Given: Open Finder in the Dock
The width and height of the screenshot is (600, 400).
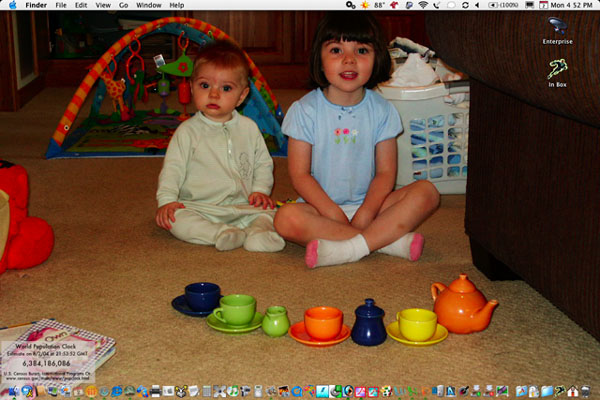Looking at the screenshot, I should coord(14,391).
